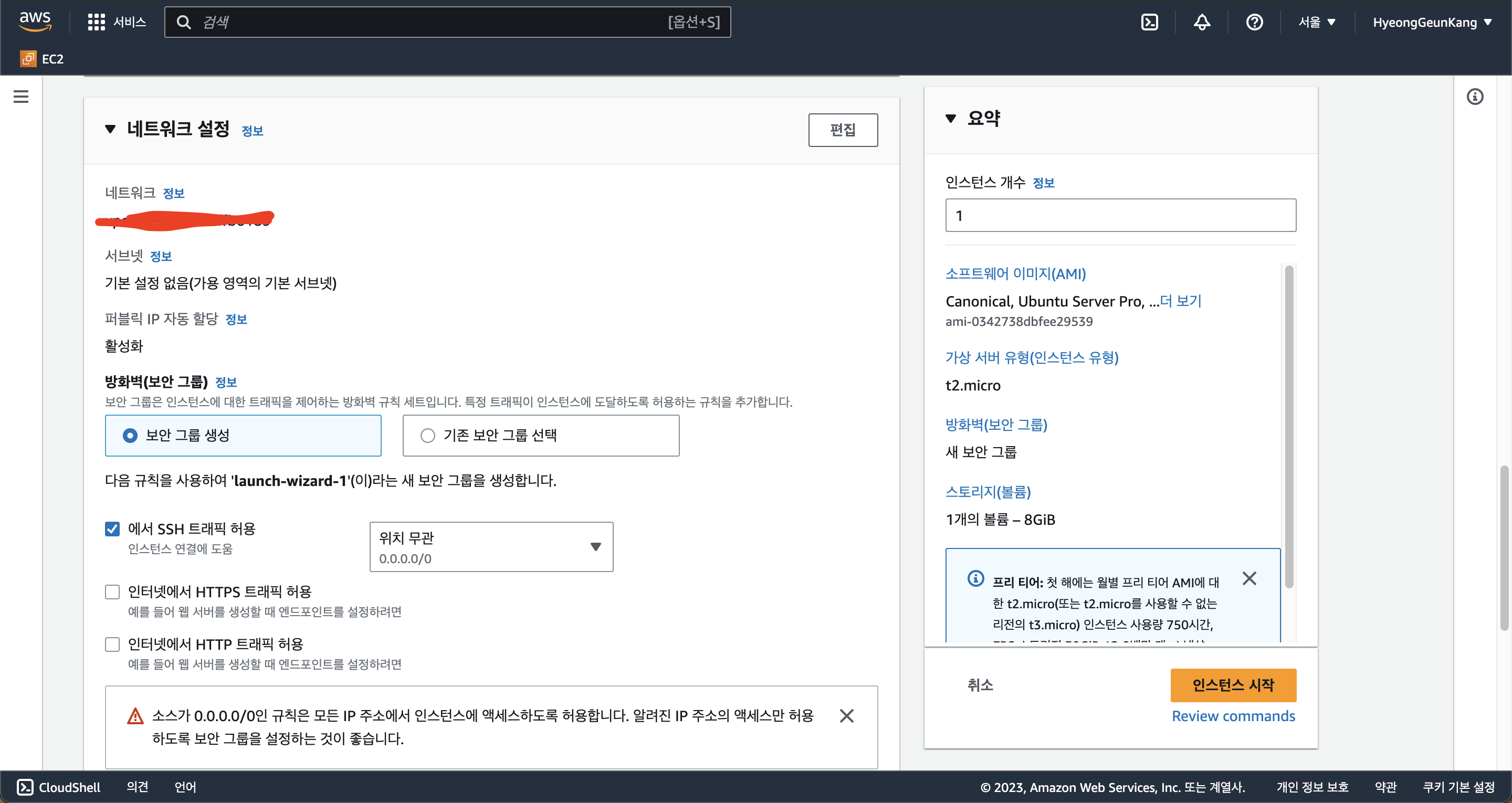This screenshot has height=803, width=1512.
Task: Dismiss the 0.0.0.0/0 security warning
Action: [846, 715]
